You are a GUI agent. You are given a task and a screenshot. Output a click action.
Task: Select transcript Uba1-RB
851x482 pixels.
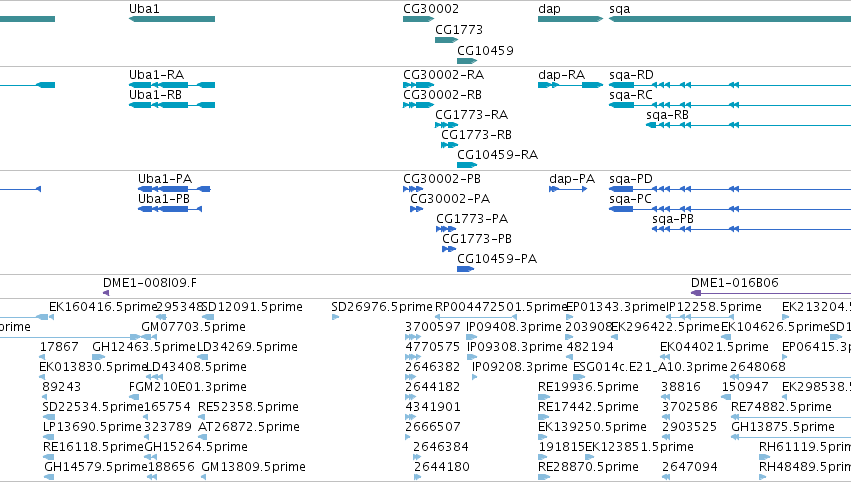172,105
